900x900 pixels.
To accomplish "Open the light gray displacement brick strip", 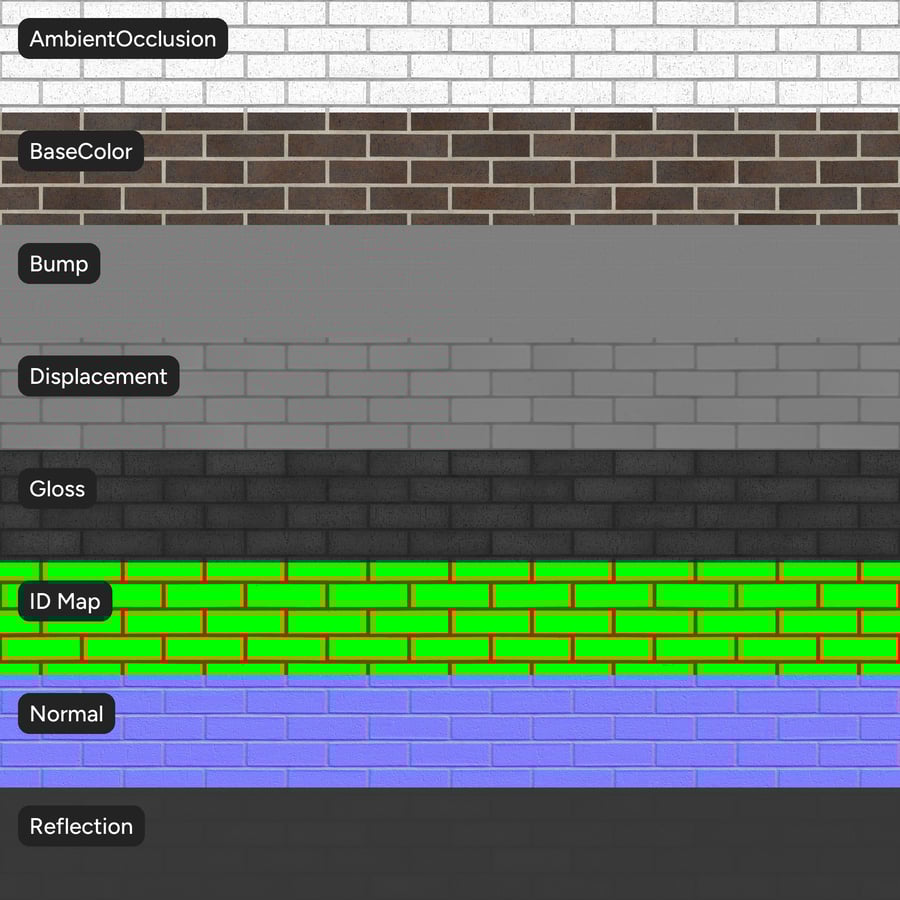I will (x=450, y=394).
